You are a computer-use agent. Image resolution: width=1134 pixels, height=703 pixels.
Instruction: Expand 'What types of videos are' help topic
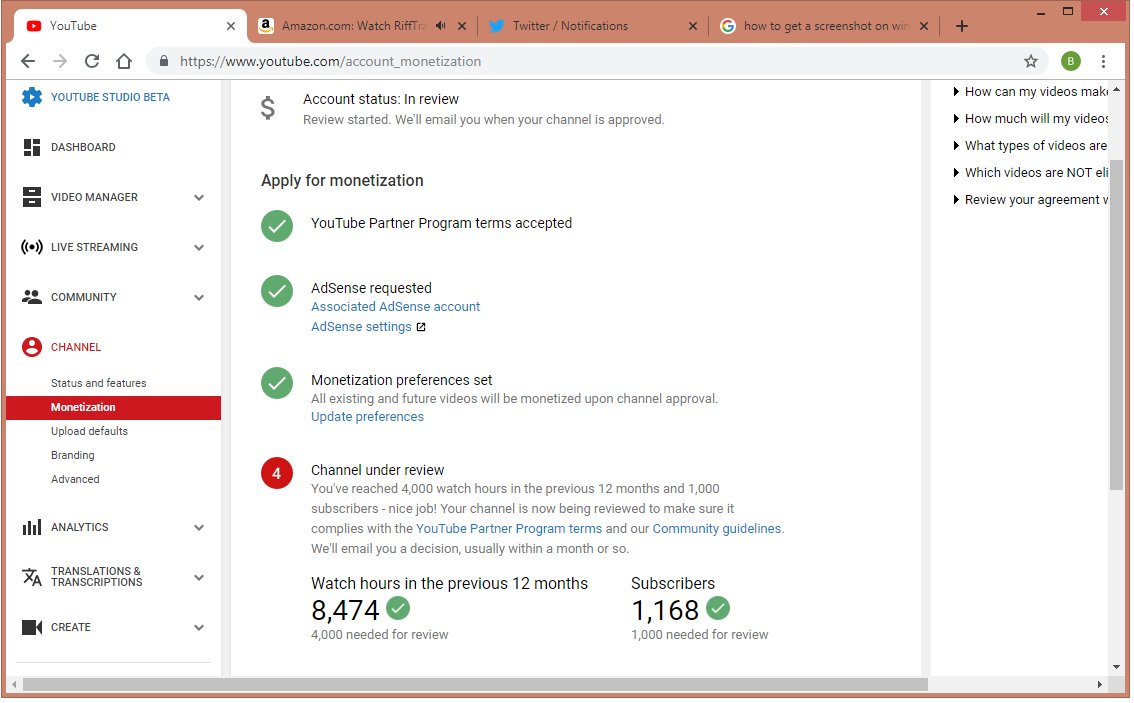(1033, 146)
